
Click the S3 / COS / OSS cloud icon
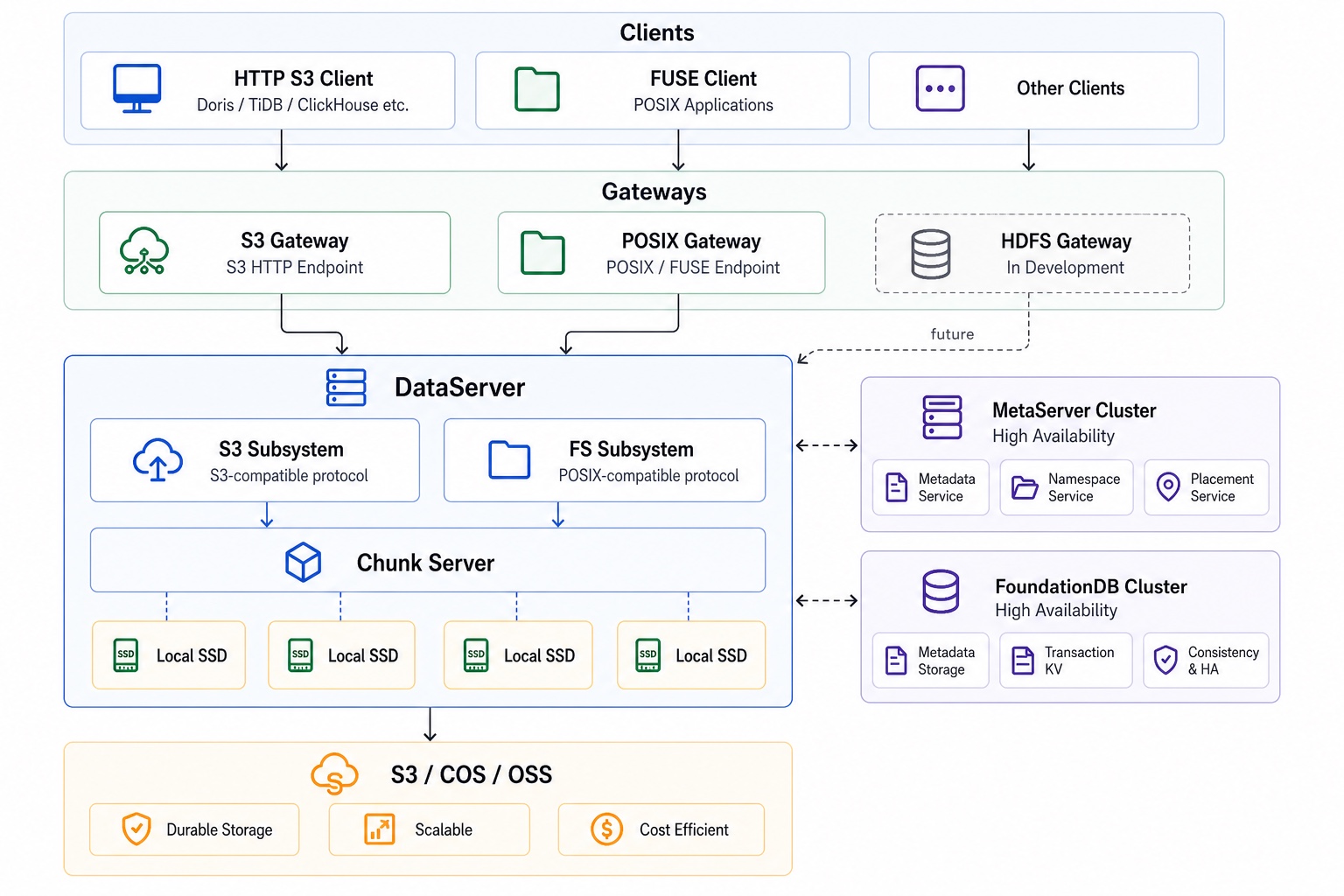(335, 773)
